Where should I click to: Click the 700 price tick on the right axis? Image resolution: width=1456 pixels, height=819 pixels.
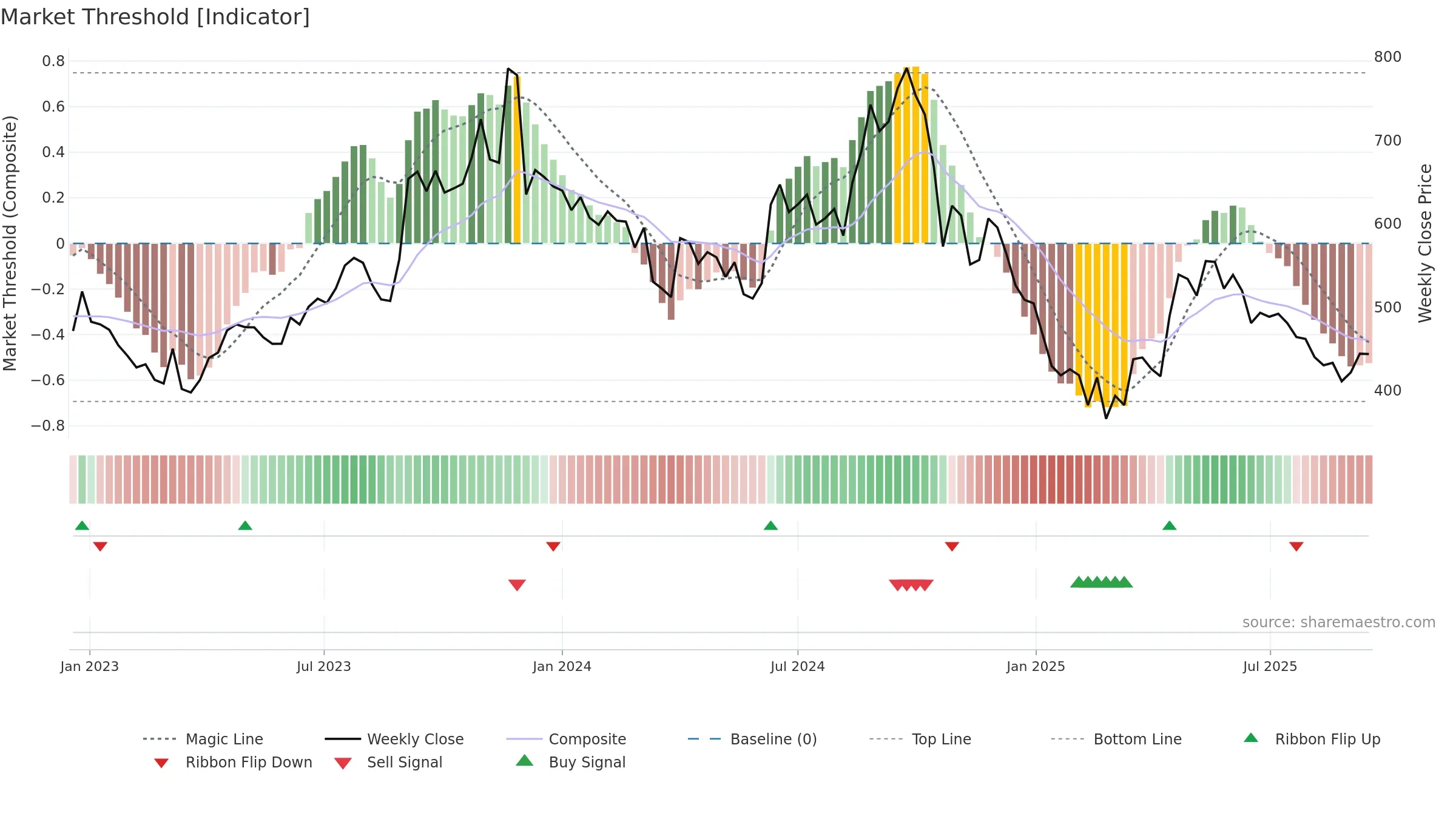point(1388,141)
